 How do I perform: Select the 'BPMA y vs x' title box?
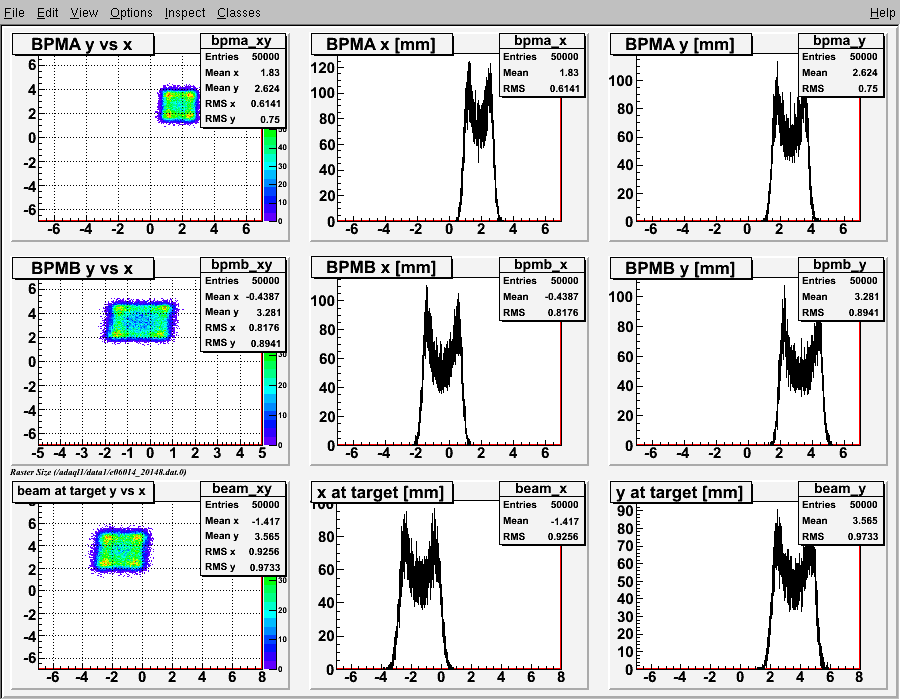(83, 44)
